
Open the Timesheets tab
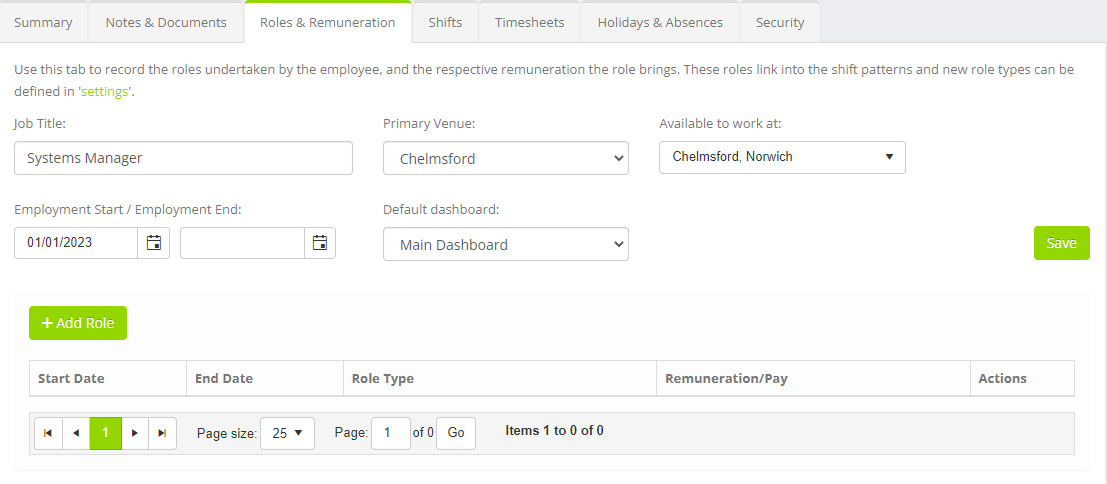point(529,23)
